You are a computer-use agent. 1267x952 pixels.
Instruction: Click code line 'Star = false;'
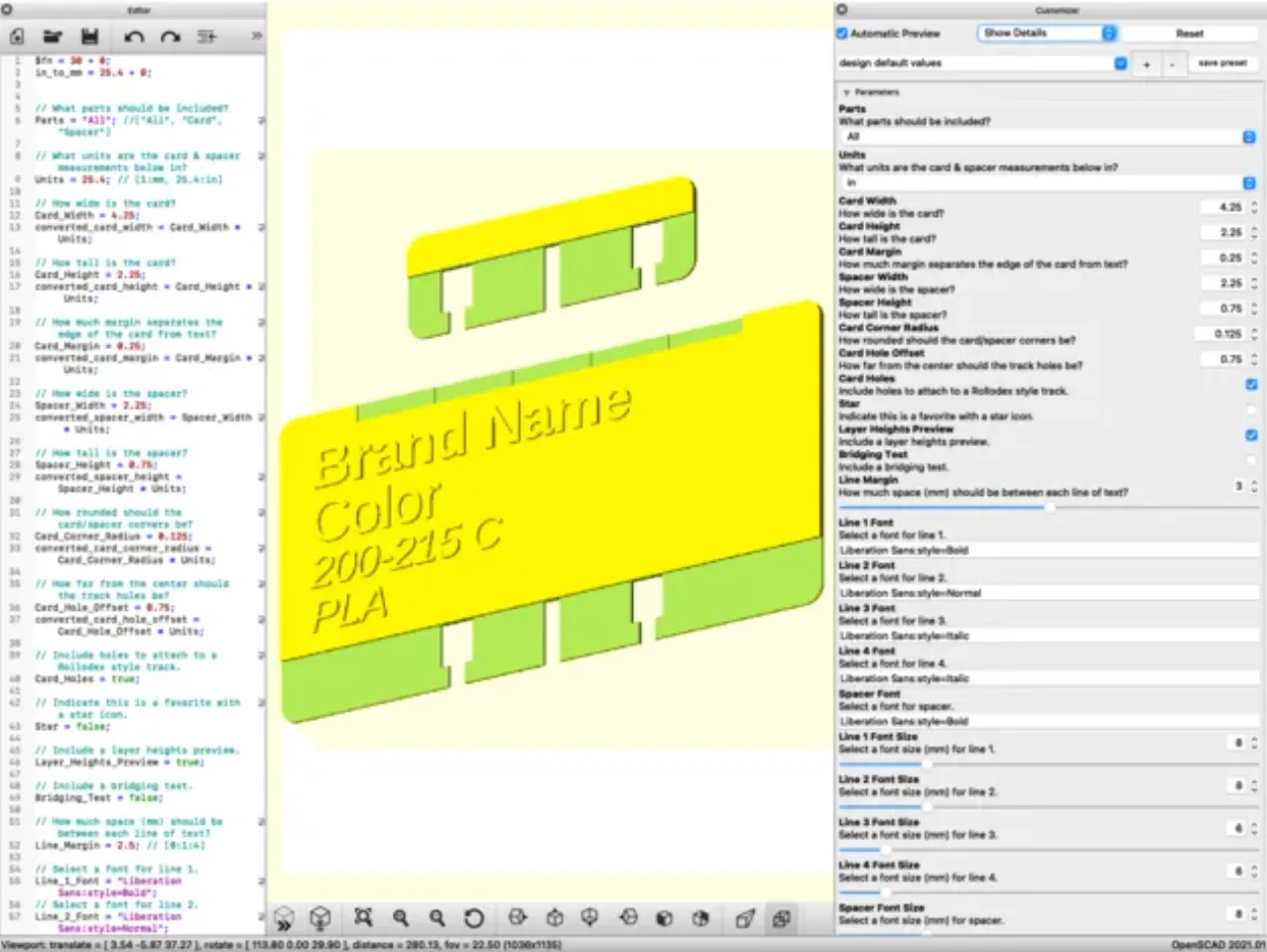click(x=71, y=727)
